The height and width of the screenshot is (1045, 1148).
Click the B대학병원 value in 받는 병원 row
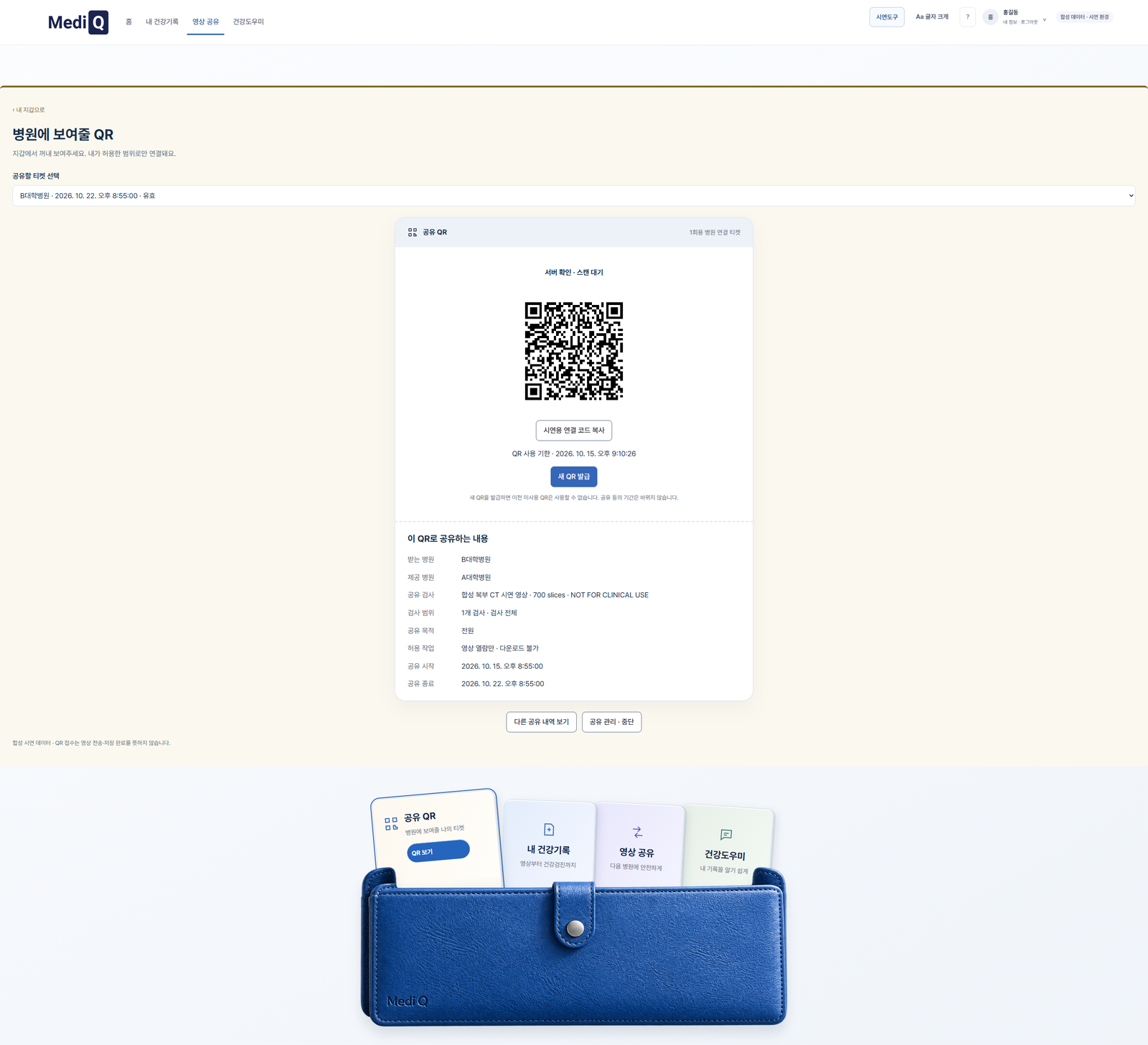476,560
